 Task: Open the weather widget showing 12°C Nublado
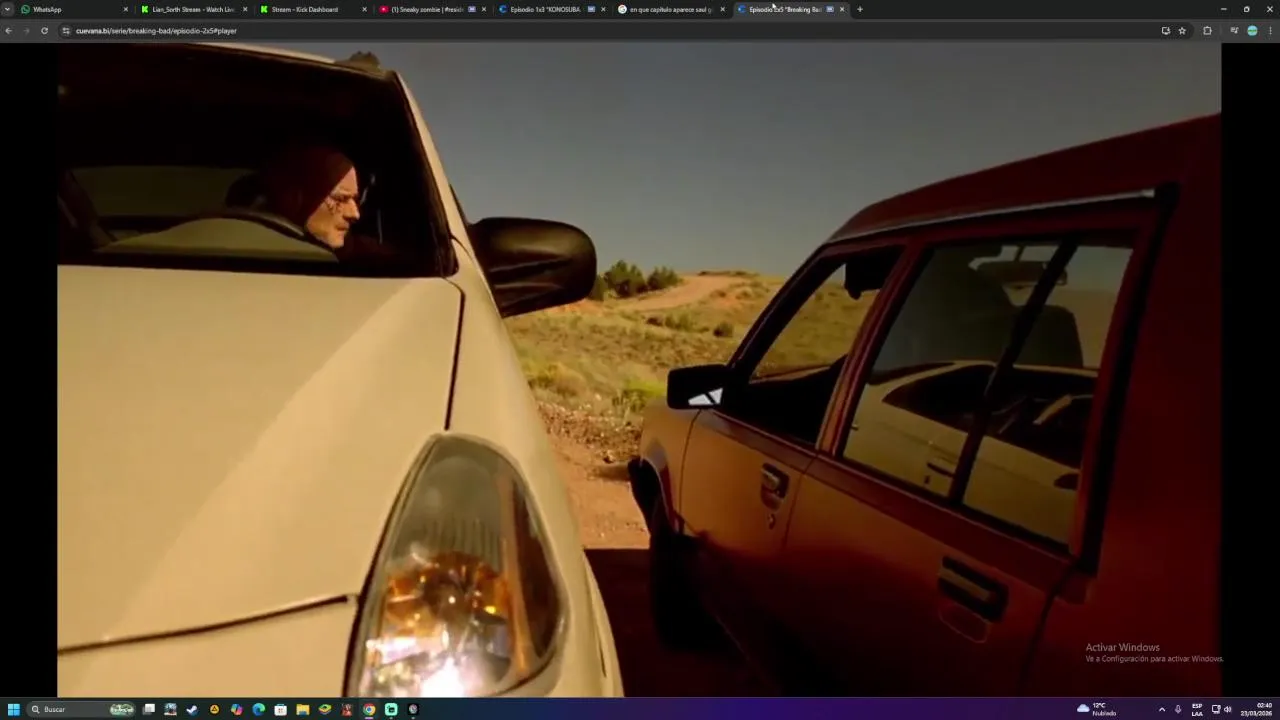[x=1097, y=709]
